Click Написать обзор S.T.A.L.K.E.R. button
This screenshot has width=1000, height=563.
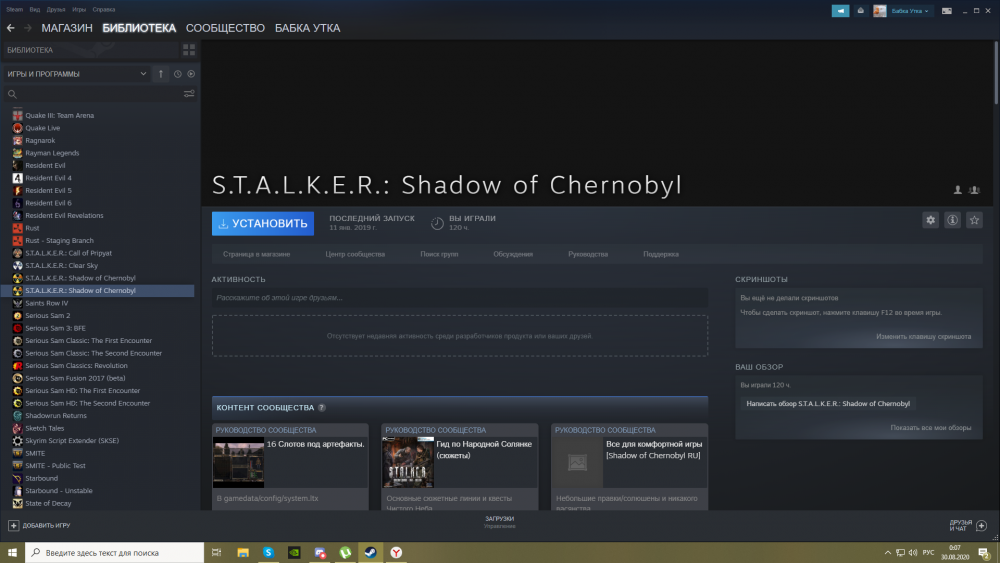click(x=828, y=404)
